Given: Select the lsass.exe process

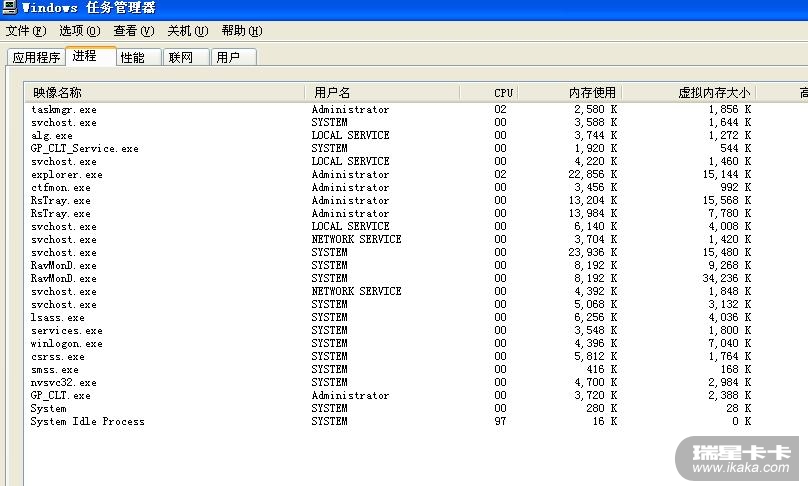Looking at the screenshot, I should pyautogui.click(x=57, y=317).
